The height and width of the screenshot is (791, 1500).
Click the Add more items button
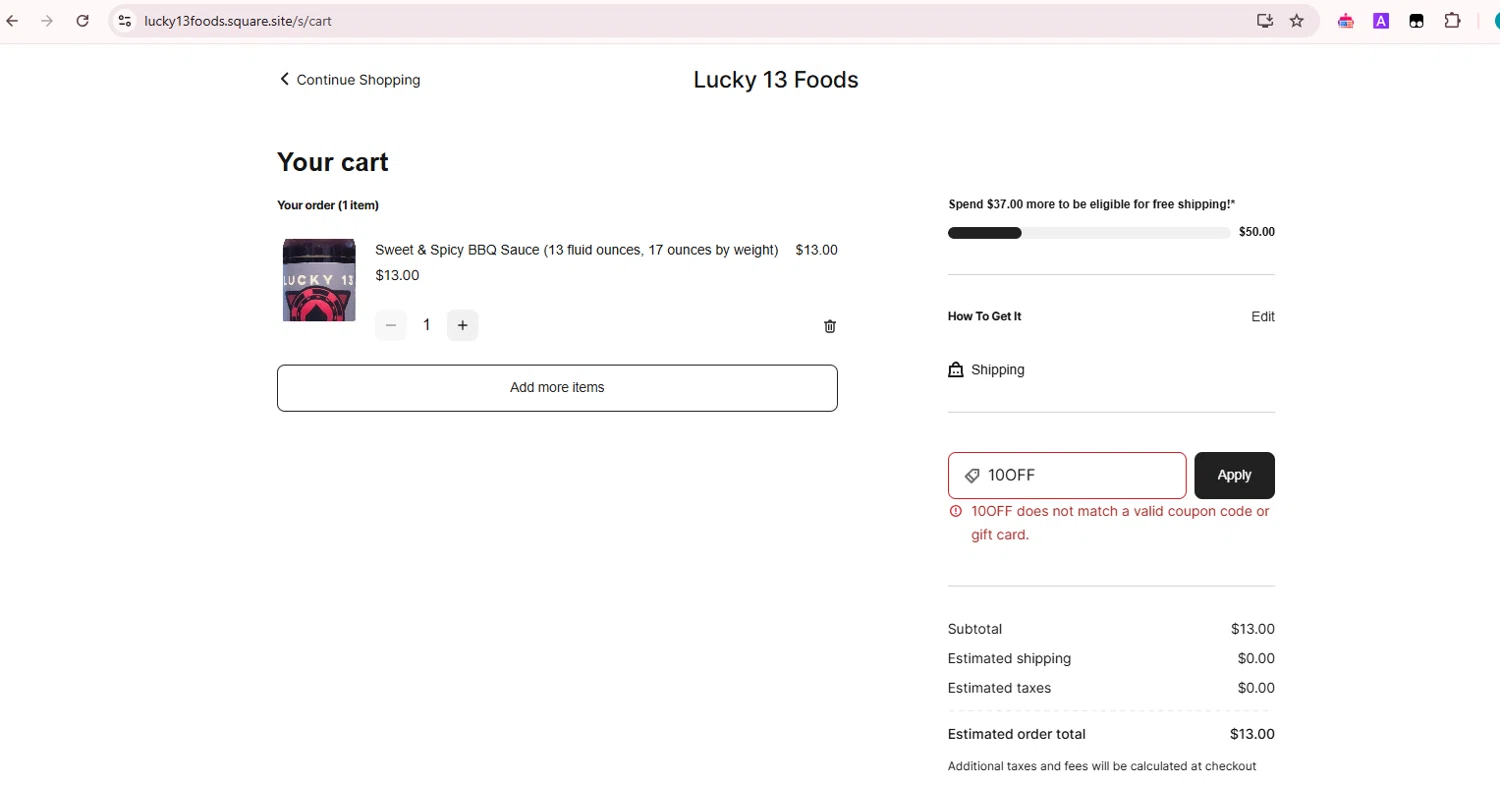point(557,388)
